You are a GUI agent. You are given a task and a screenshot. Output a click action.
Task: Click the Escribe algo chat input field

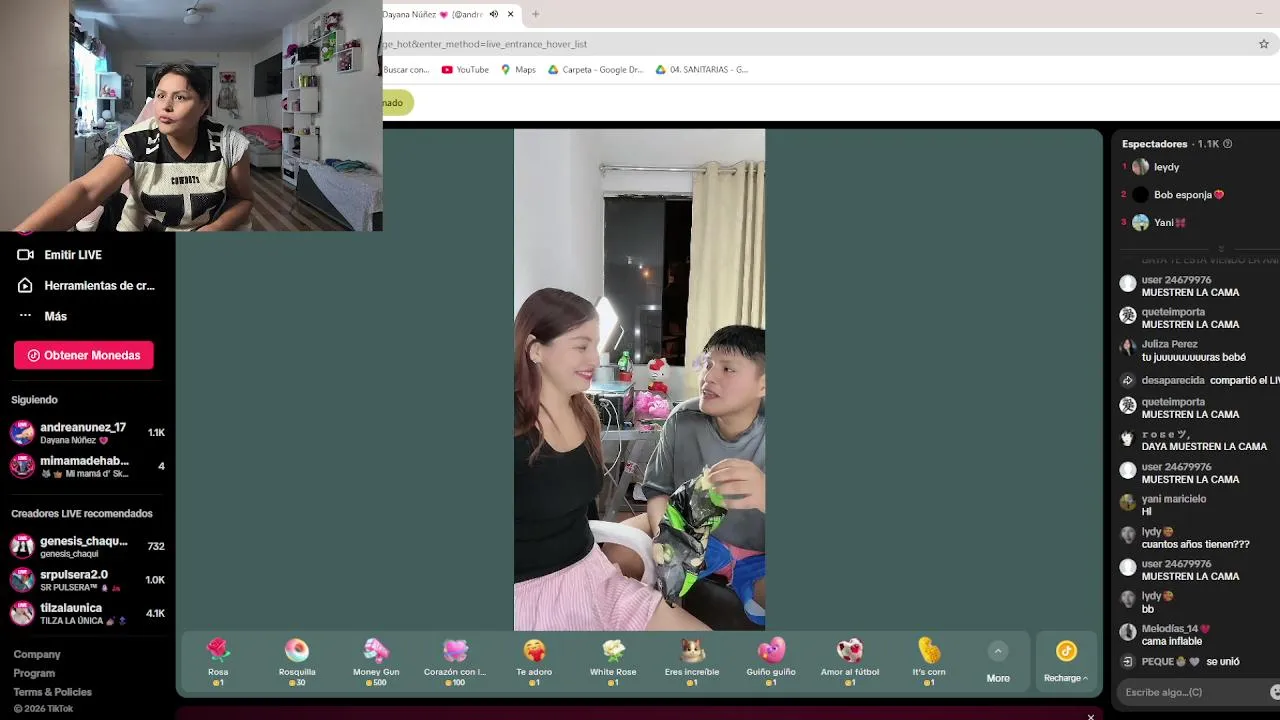coord(1194,692)
